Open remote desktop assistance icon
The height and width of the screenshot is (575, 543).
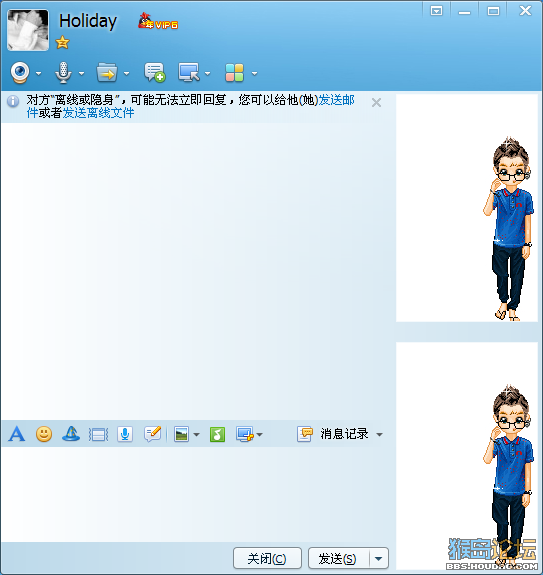(x=189, y=72)
